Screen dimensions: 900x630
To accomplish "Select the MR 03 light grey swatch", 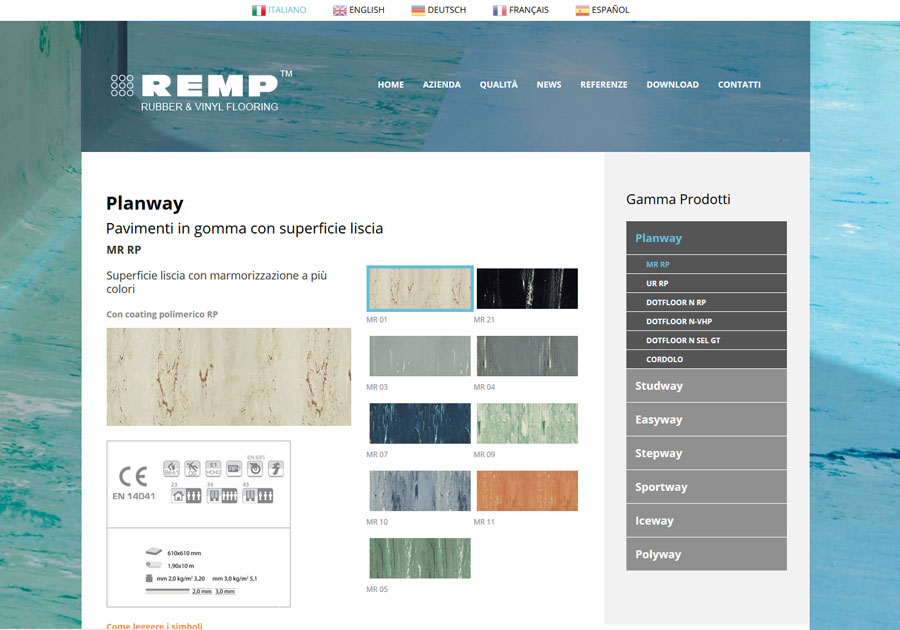I will tap(420, 356).
